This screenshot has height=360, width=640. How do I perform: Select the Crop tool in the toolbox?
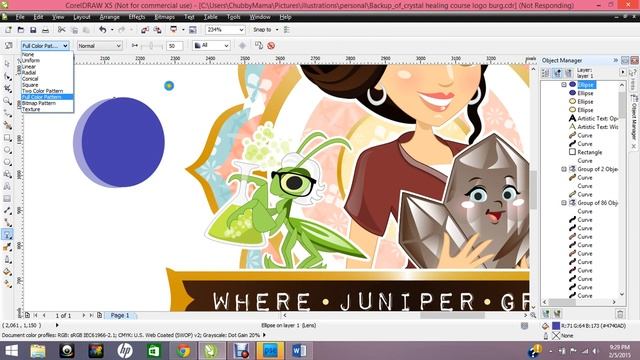click(x=7, y=89)
